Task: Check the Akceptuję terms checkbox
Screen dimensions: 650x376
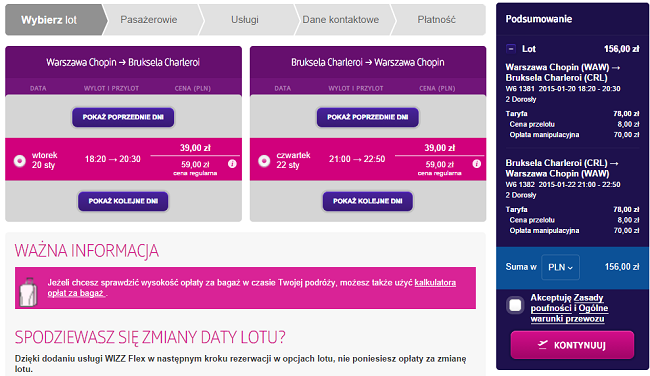Action: point(515,306)
